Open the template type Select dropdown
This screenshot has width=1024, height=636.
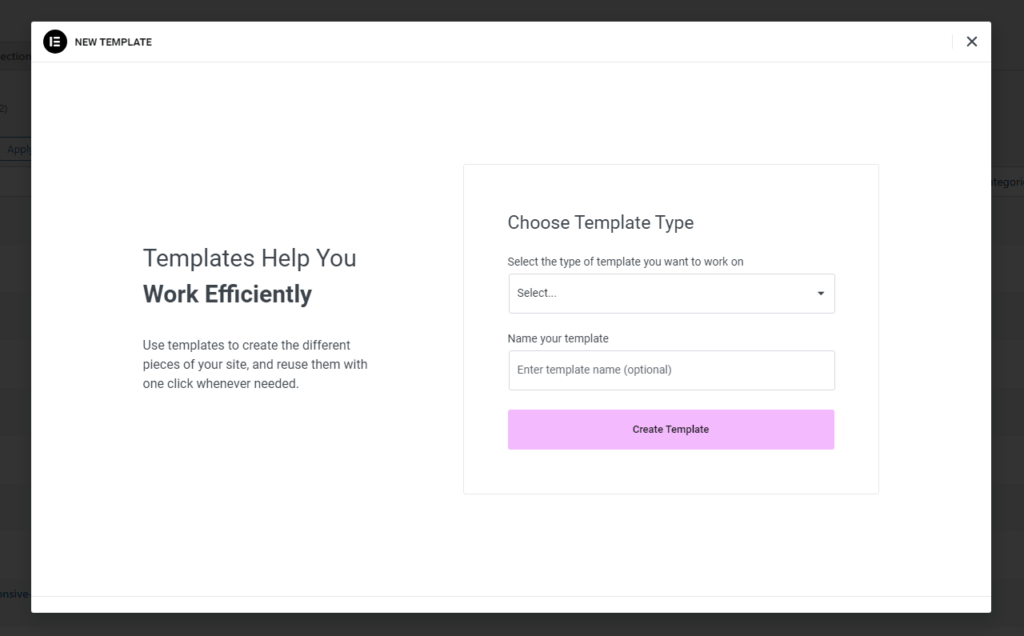pos(671,293)
